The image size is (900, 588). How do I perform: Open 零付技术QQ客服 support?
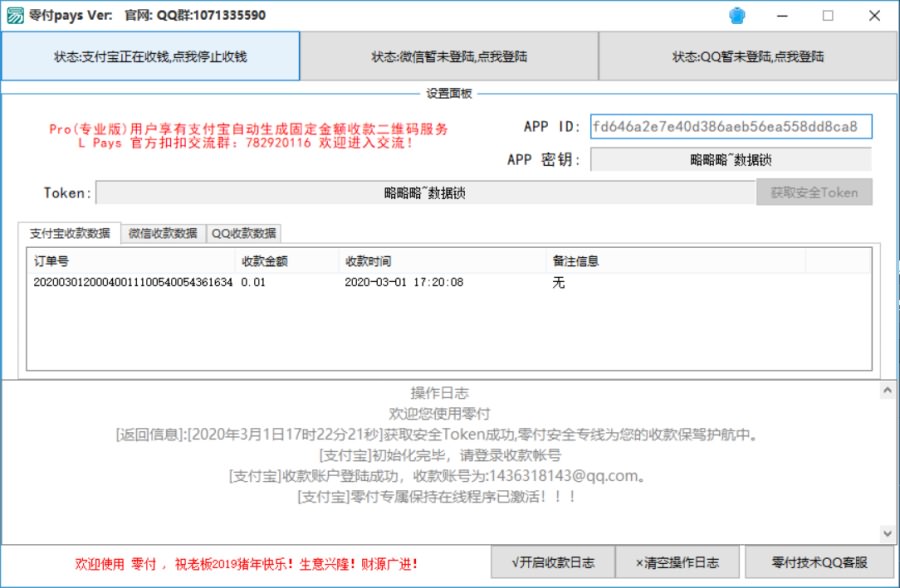coord(820,562)
